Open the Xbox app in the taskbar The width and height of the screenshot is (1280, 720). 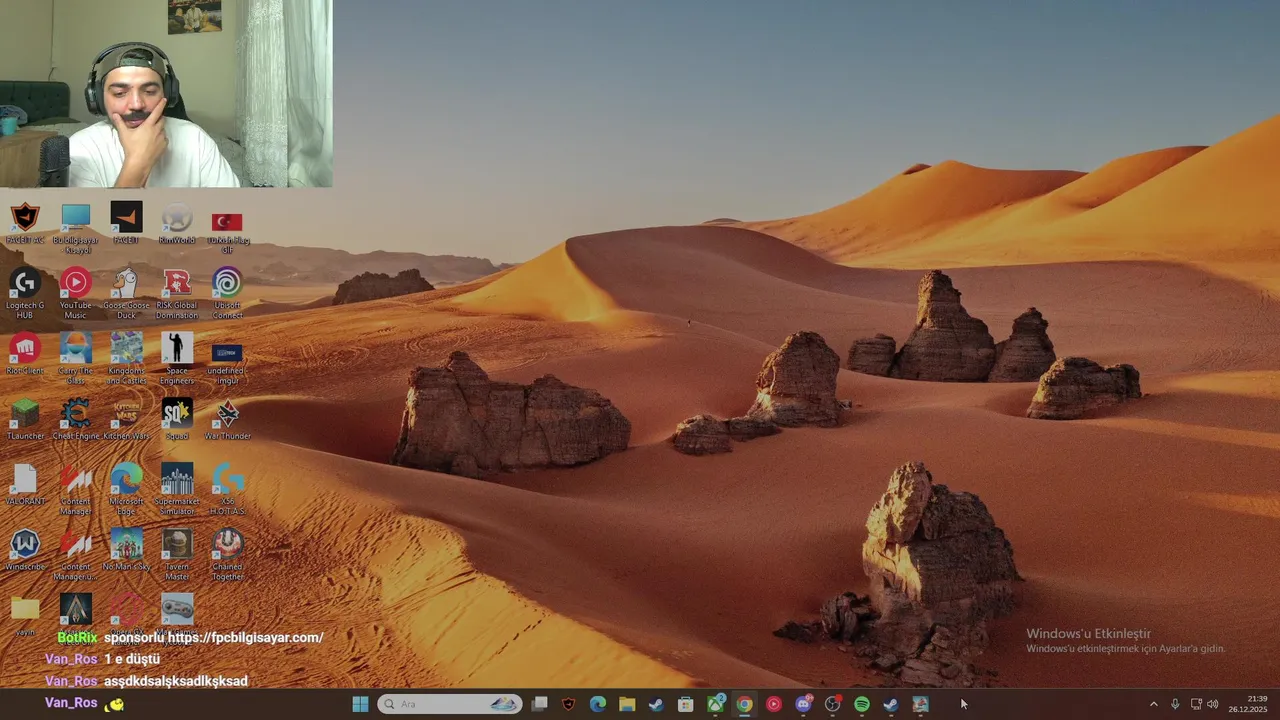[716, 704]
